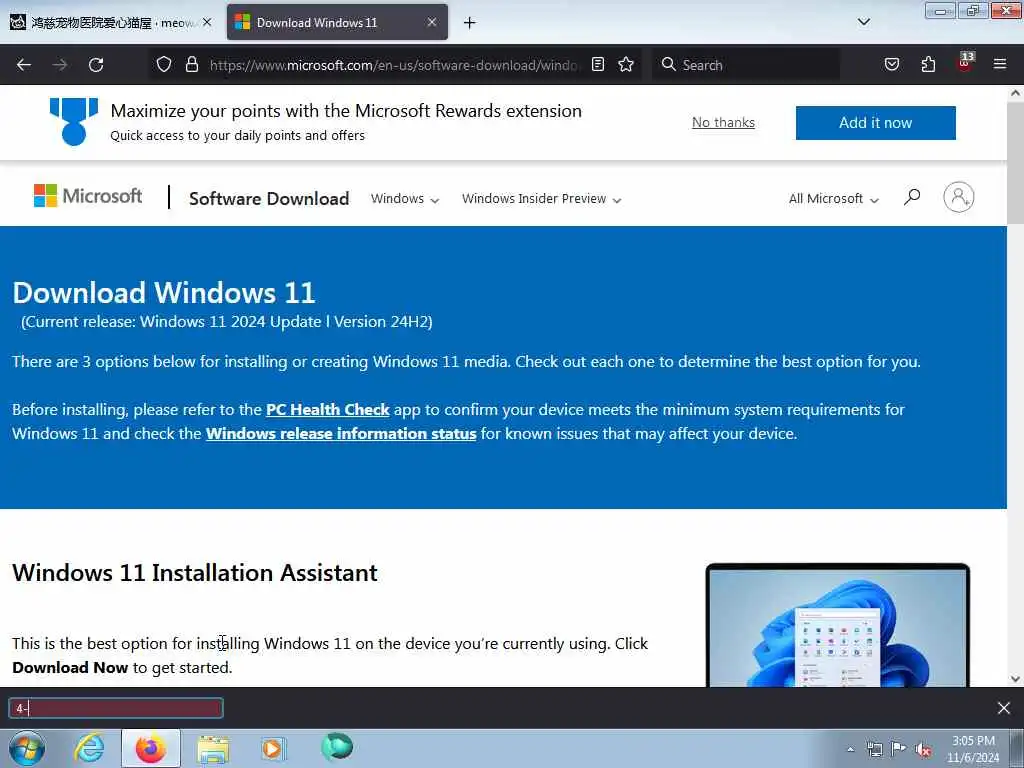Open the tracking protection shield icon
Viewport: 1024px width, 768px height.
coord(164,64)
